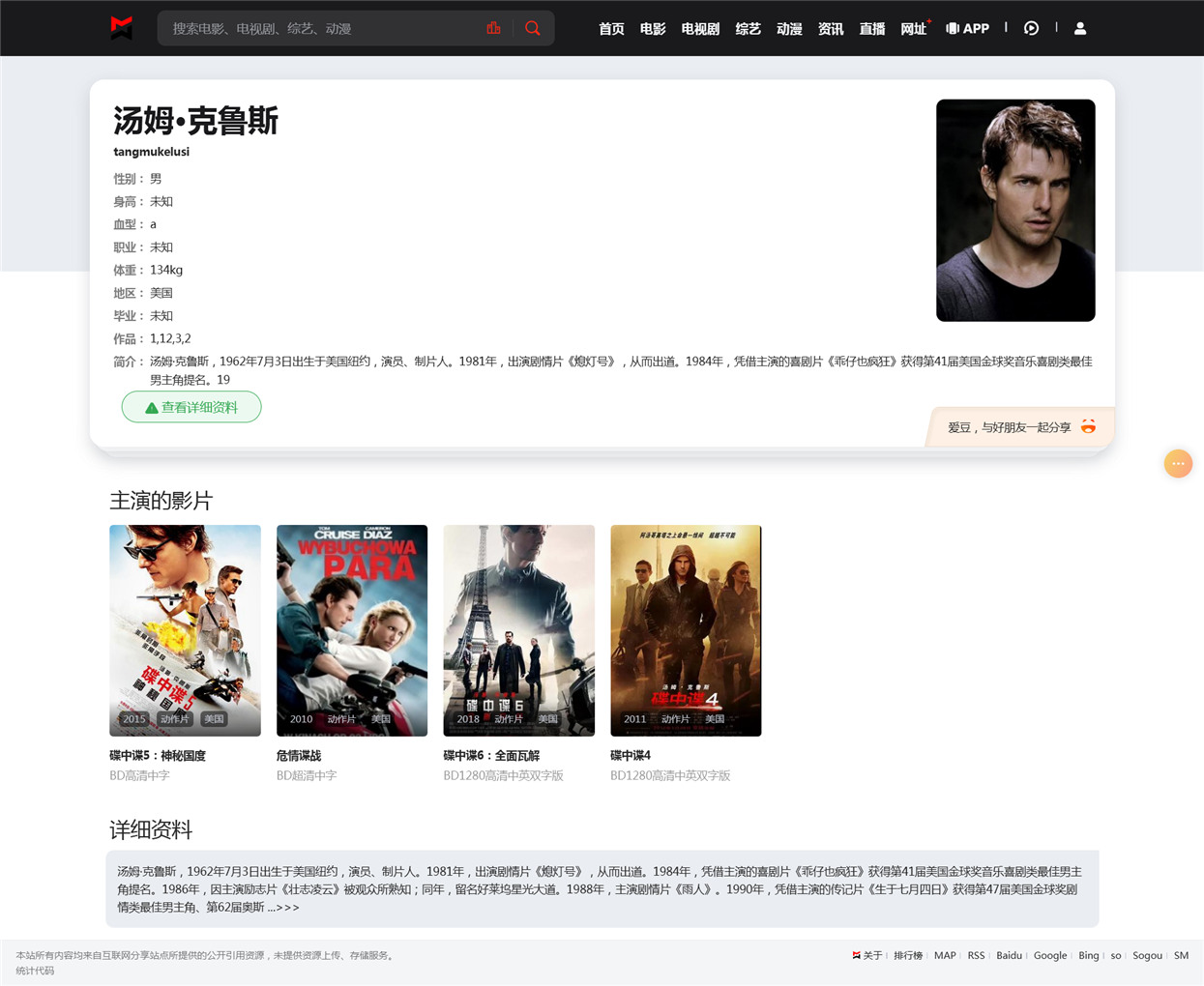Expand detailed bio with >>> link

(288, 908)
